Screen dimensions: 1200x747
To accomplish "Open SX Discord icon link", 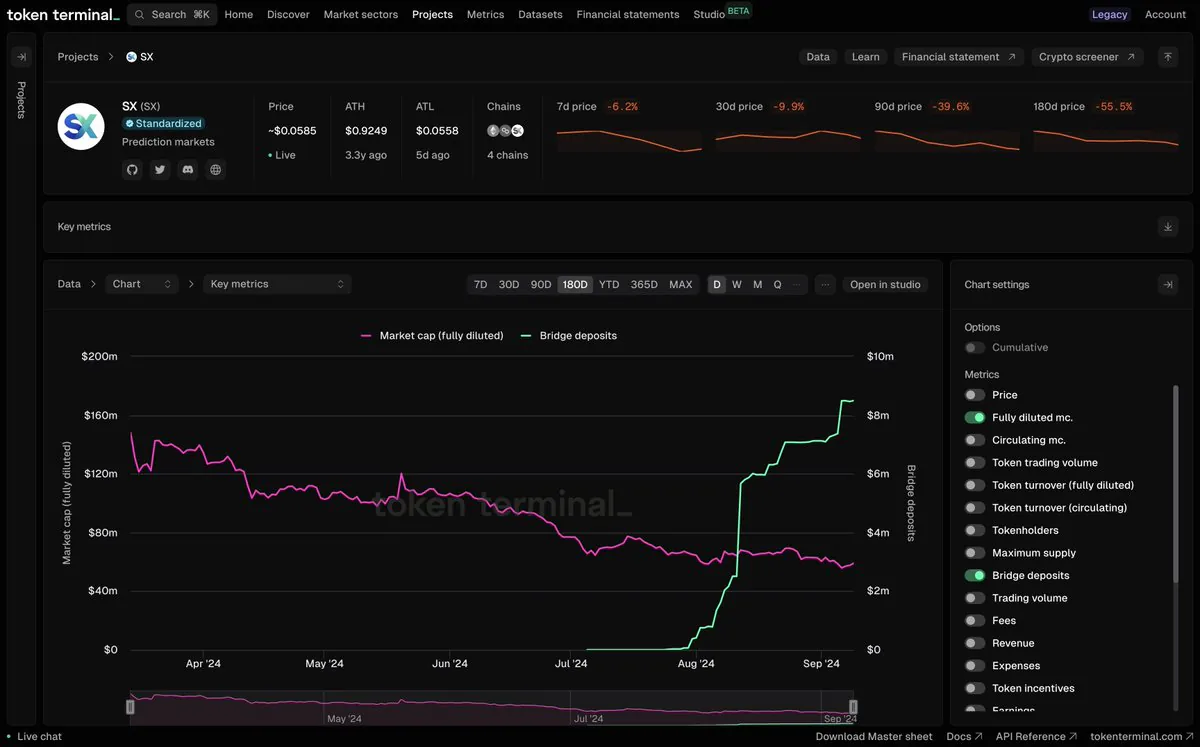I will [x=188, y=170].
